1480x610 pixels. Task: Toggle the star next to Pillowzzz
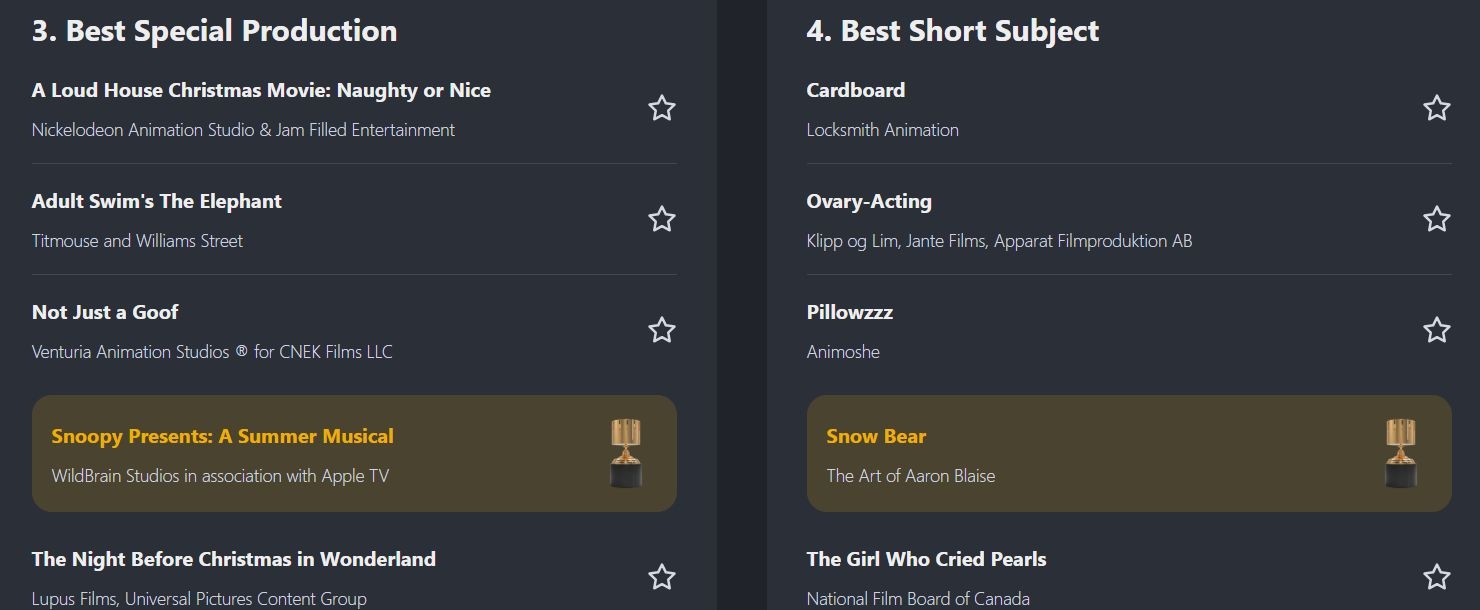coord(1436,330)
